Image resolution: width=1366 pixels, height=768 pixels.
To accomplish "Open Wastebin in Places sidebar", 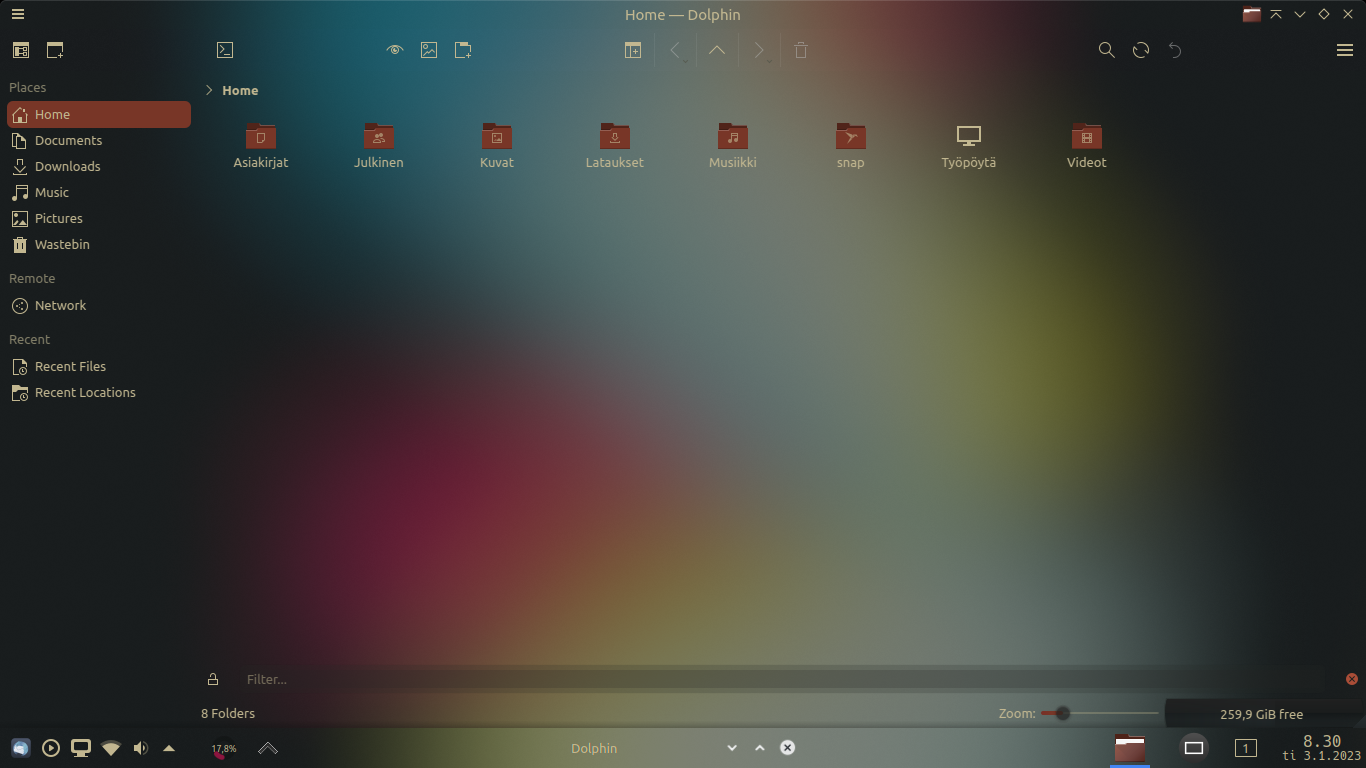I will tap(99, 244).
